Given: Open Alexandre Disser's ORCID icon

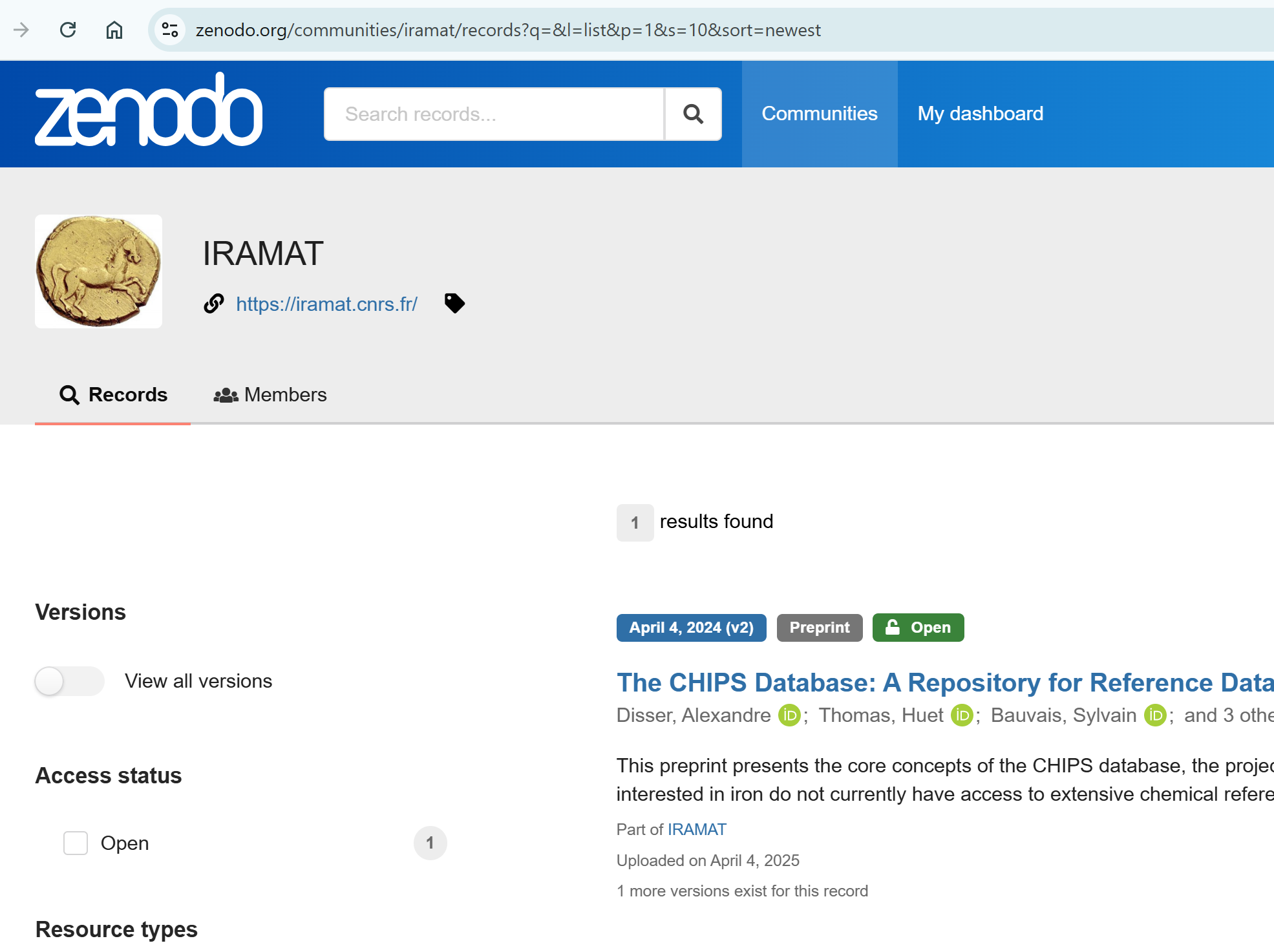Looking at the screenshot, I should tap(789, 715).
